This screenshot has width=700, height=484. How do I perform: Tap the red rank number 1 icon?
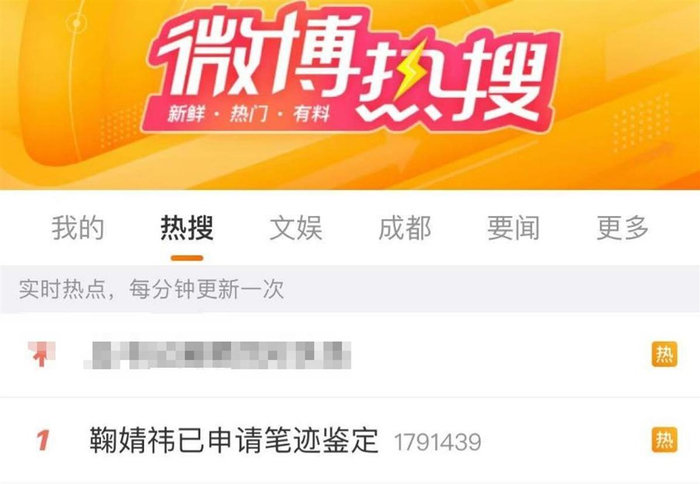pos(43,440)
